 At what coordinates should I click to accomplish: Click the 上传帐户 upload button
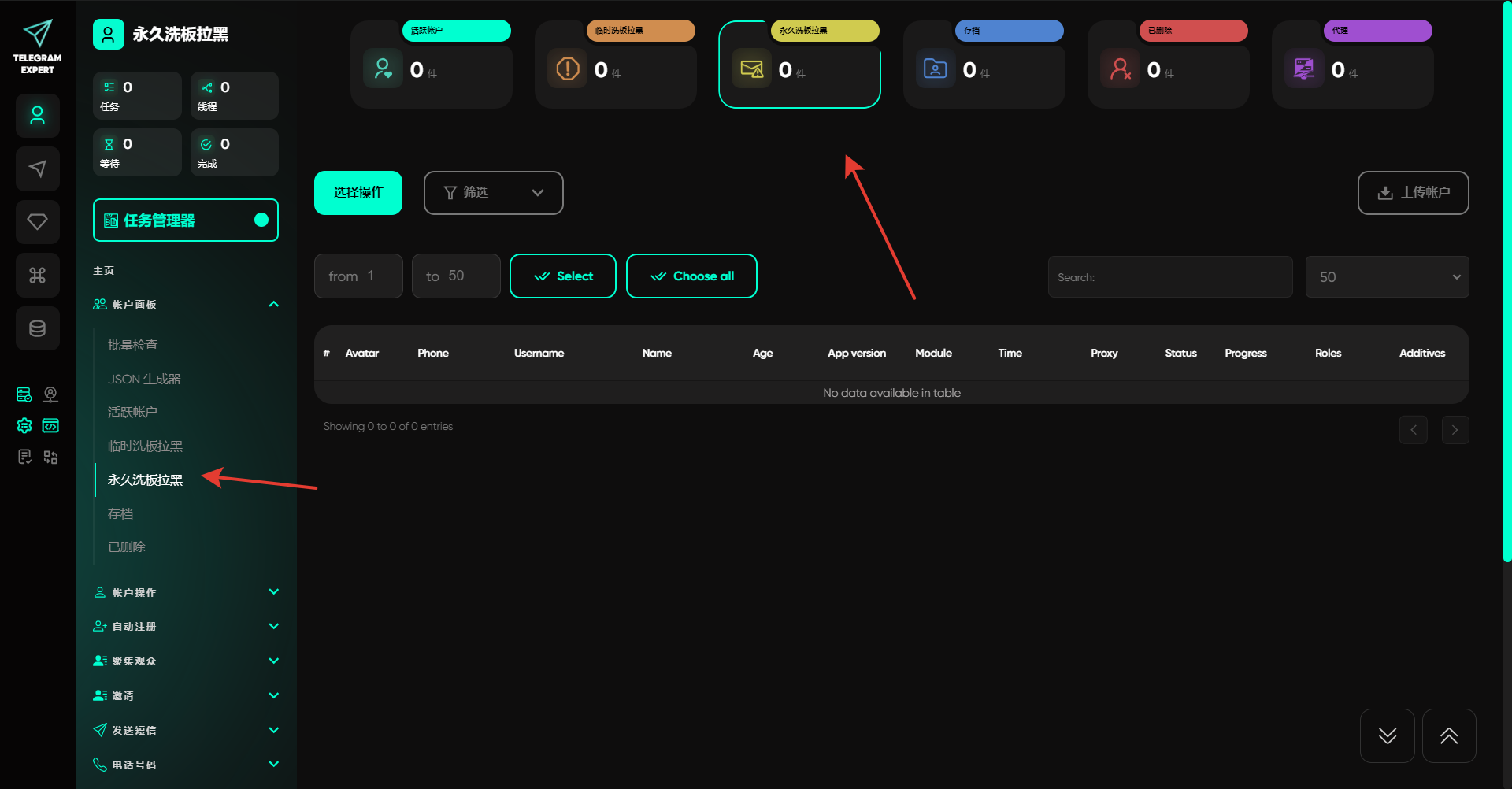(x=1413, y=193)
